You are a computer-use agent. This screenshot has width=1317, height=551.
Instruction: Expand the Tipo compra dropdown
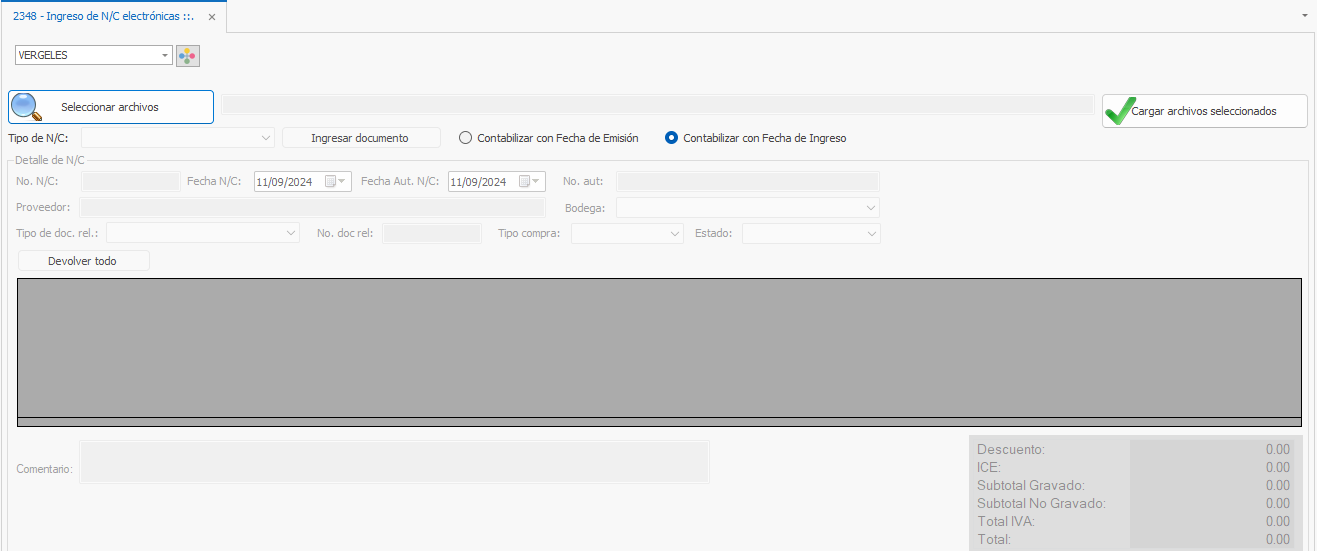click(x=675, y=233)
